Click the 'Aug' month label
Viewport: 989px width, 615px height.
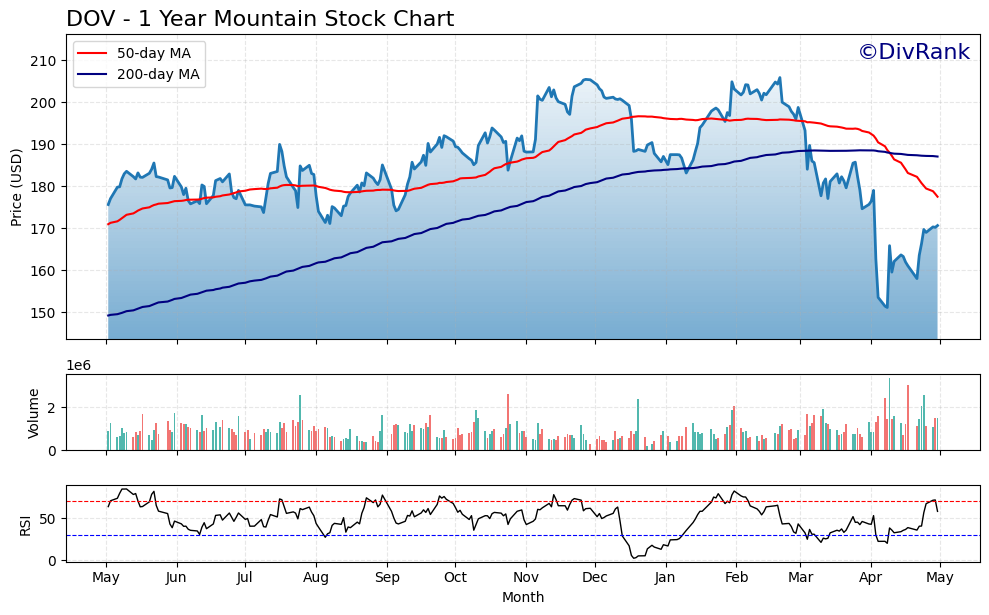click(316, 578)
